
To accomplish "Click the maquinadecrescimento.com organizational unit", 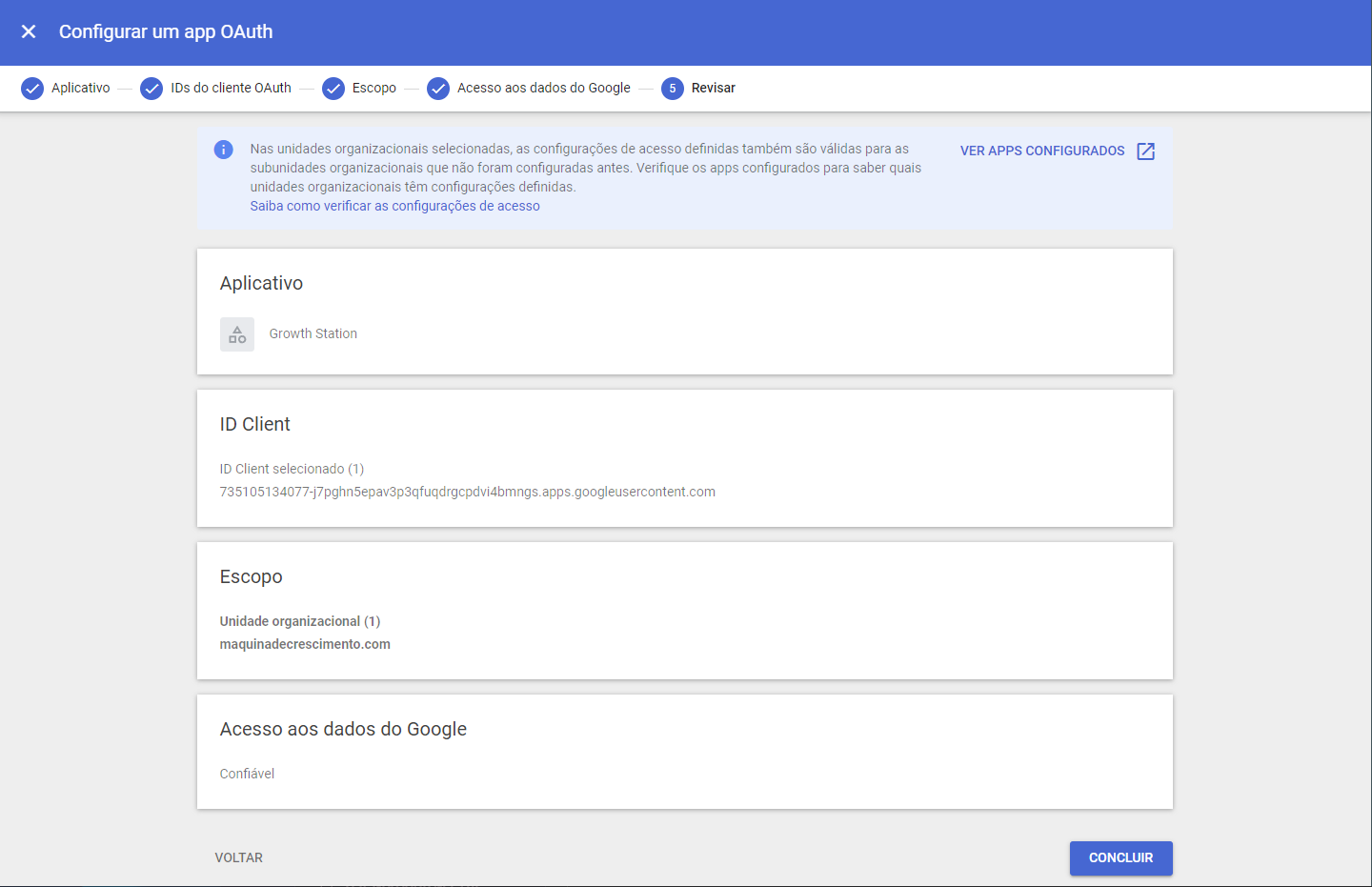I will 305,644.
